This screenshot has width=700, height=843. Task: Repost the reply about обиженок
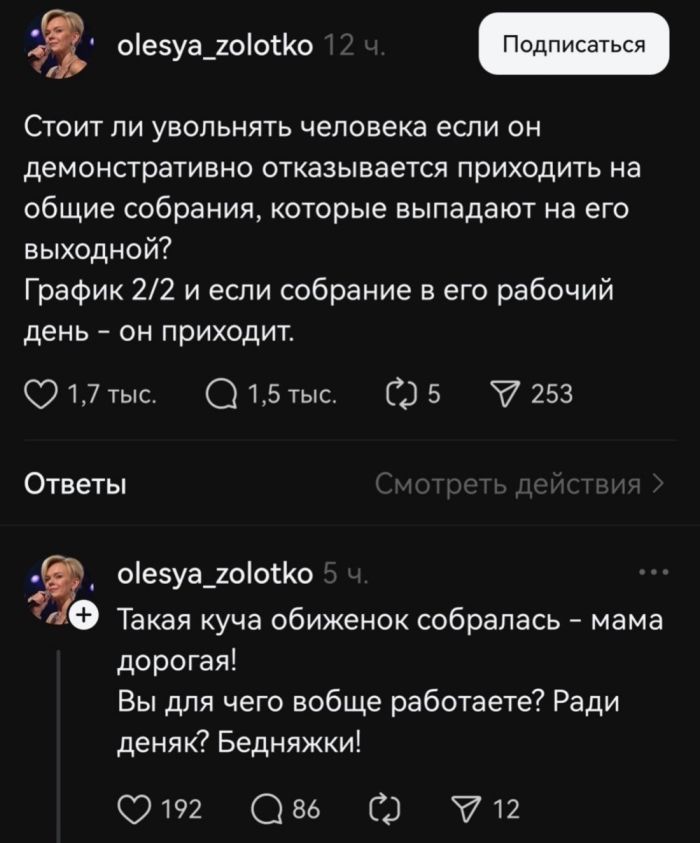point(383,808)
